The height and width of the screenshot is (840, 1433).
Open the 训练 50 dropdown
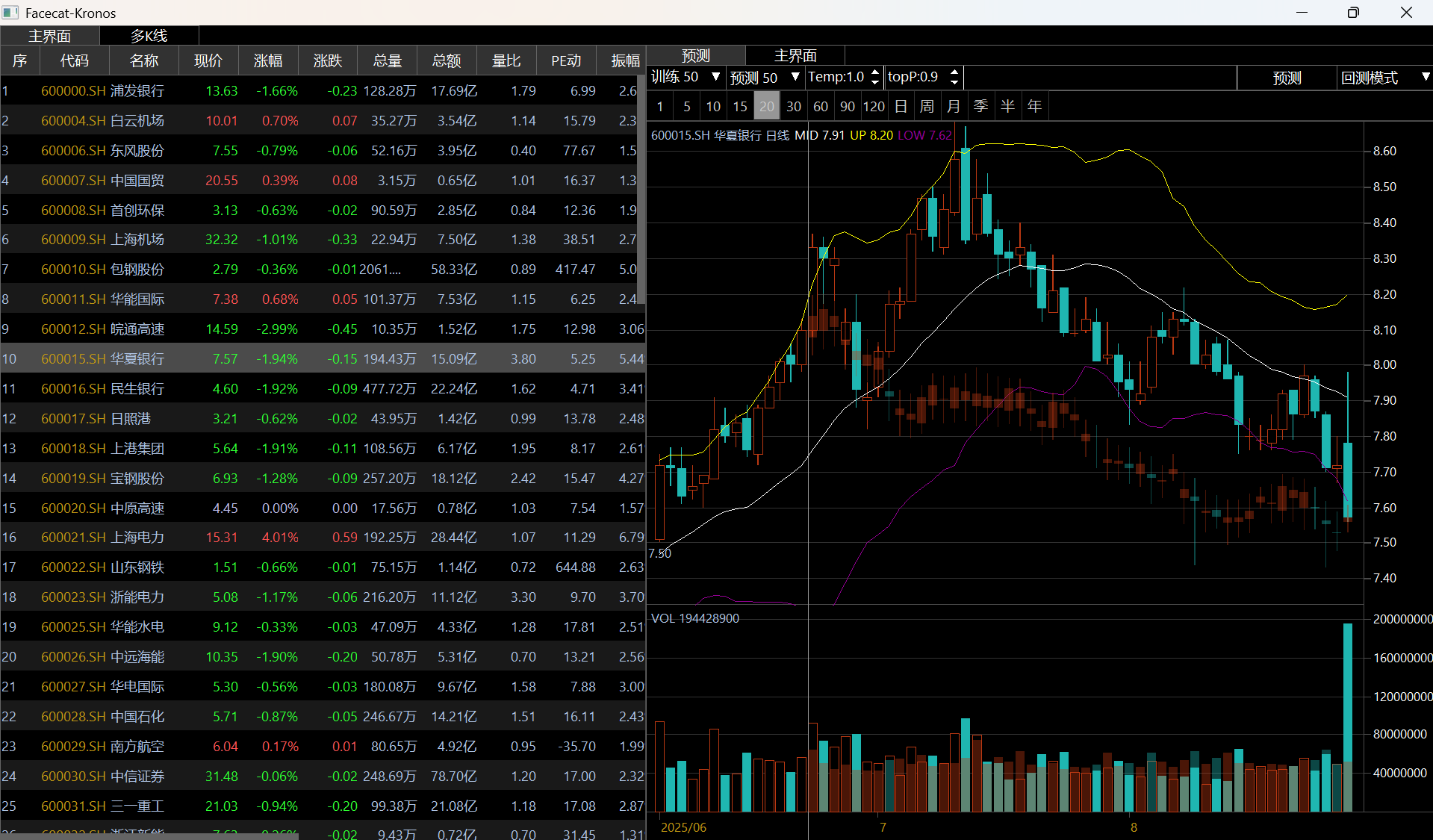coord(715,77)
